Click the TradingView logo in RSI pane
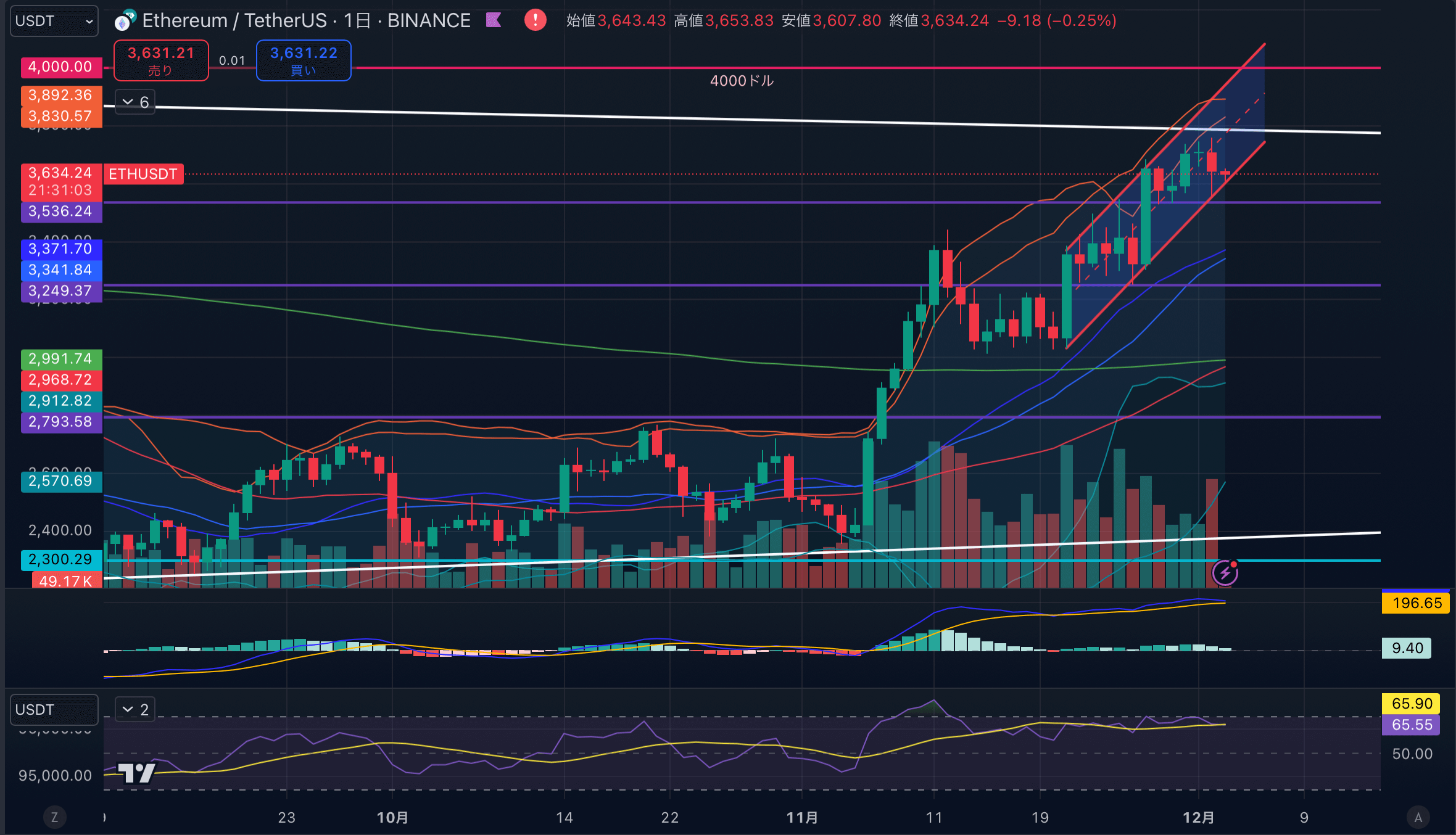 pos(136,772)
